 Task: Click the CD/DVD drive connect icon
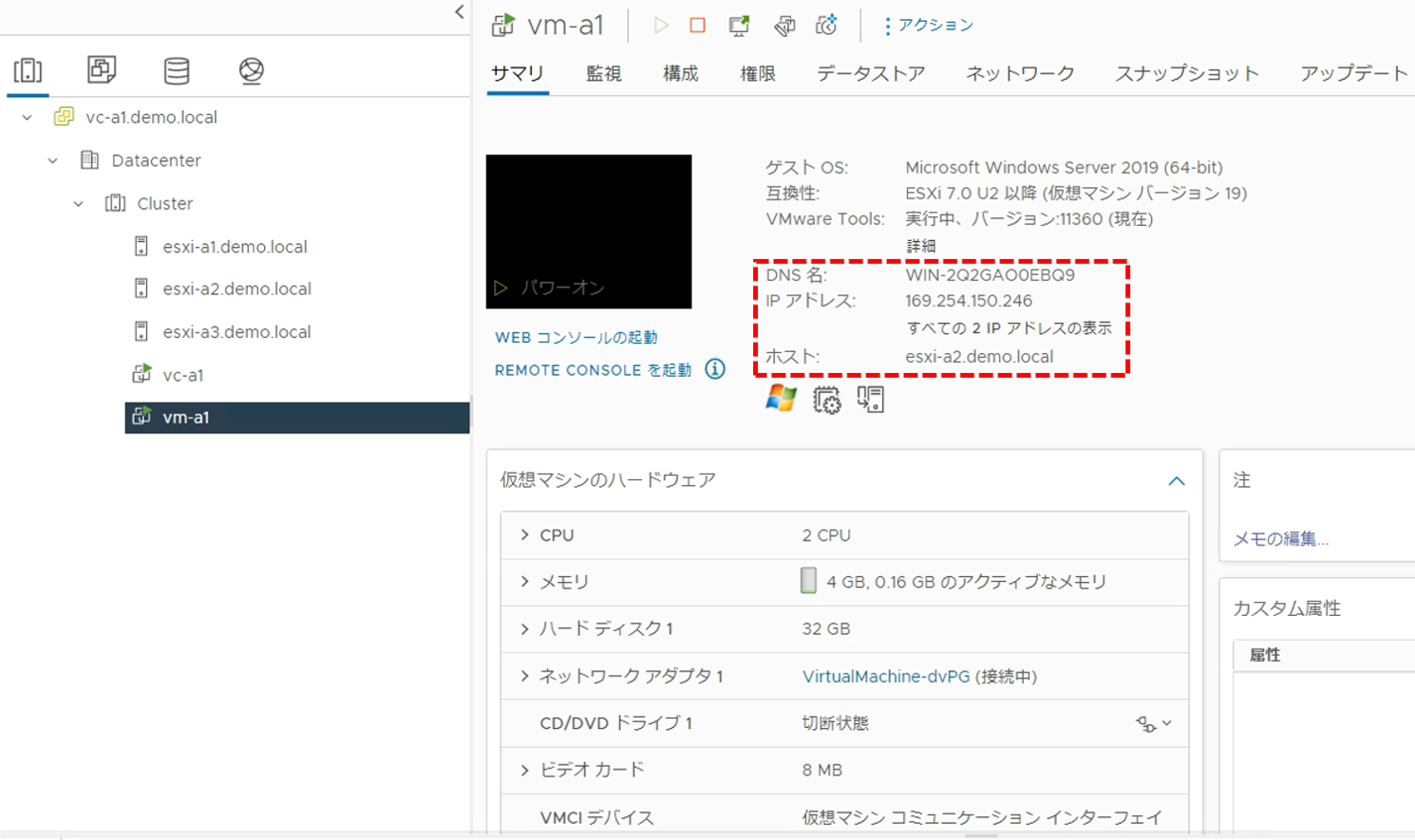click(1146, 724)
